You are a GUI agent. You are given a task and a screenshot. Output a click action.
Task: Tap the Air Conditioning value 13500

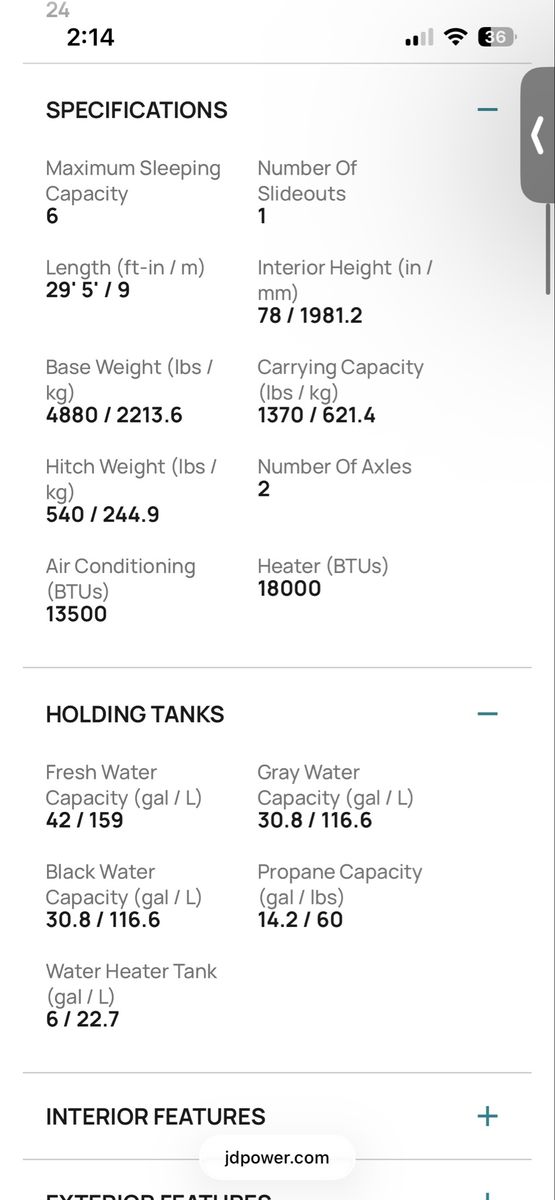coord(76,614)
